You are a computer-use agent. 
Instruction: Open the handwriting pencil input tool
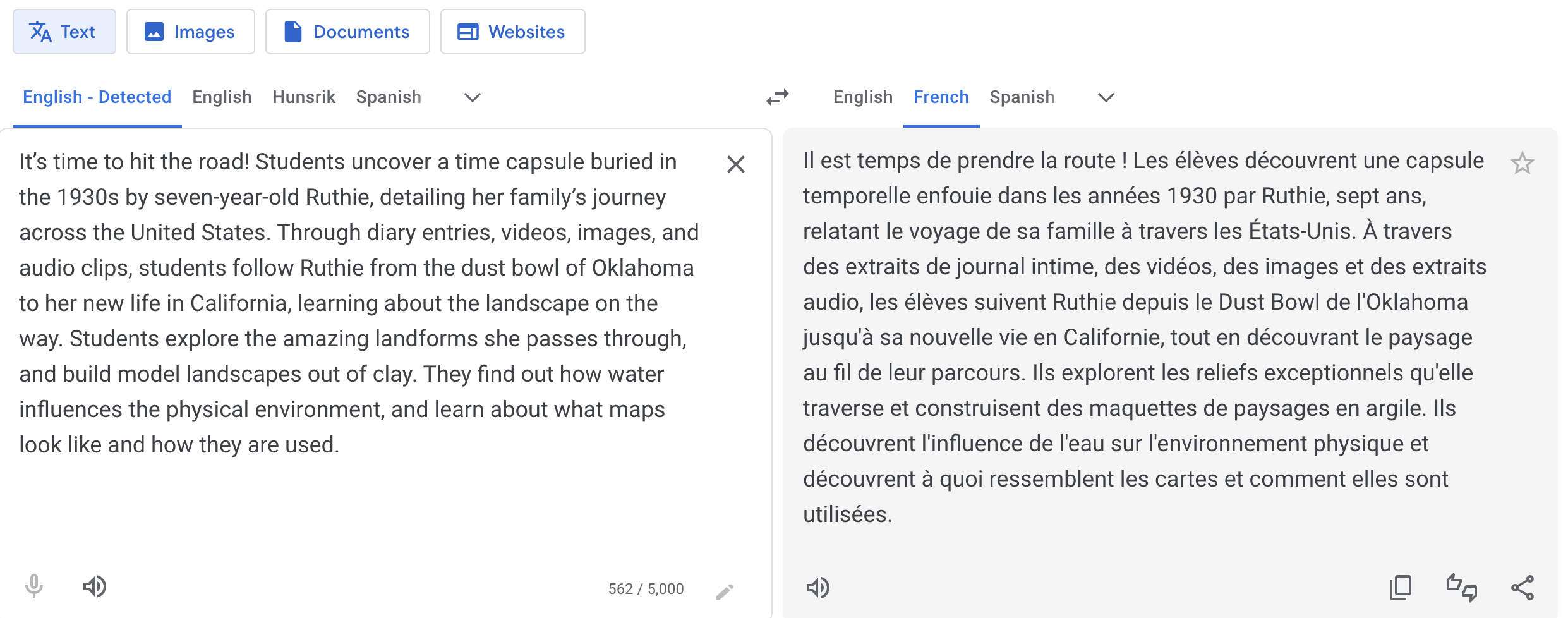click(x=725, y=591)
